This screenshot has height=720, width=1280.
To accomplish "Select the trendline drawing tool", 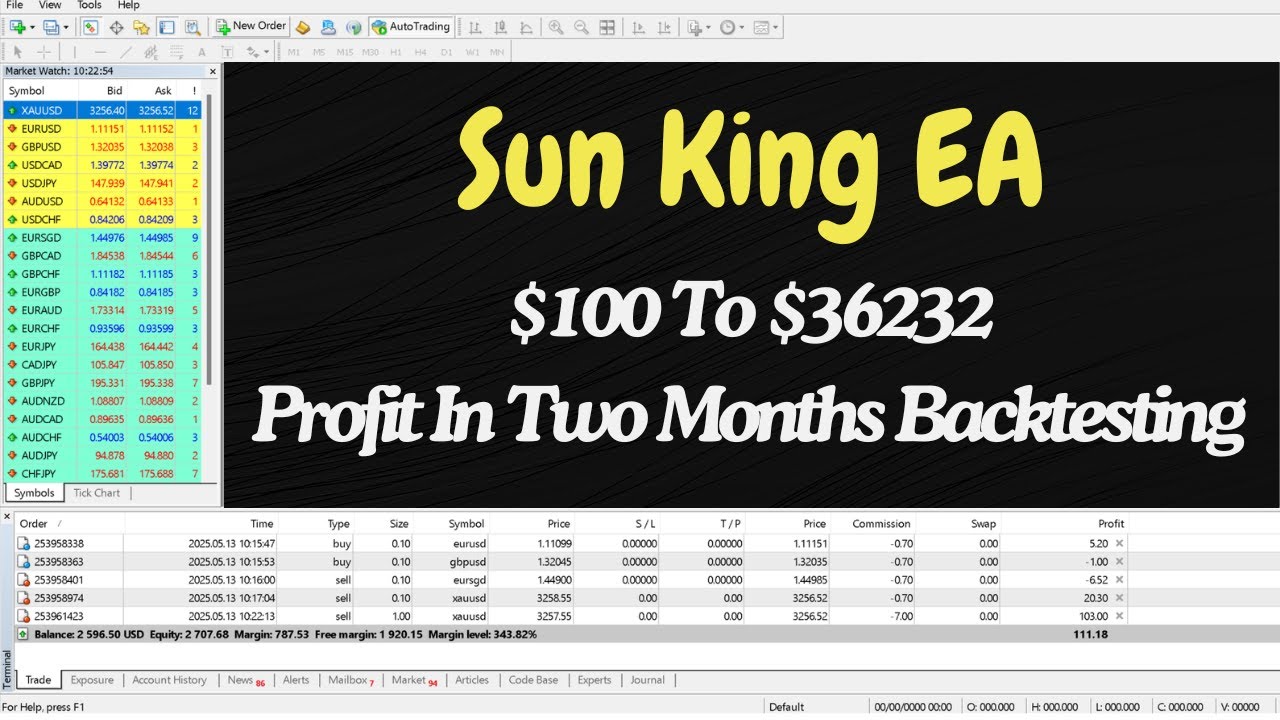I will coord(126,51).
